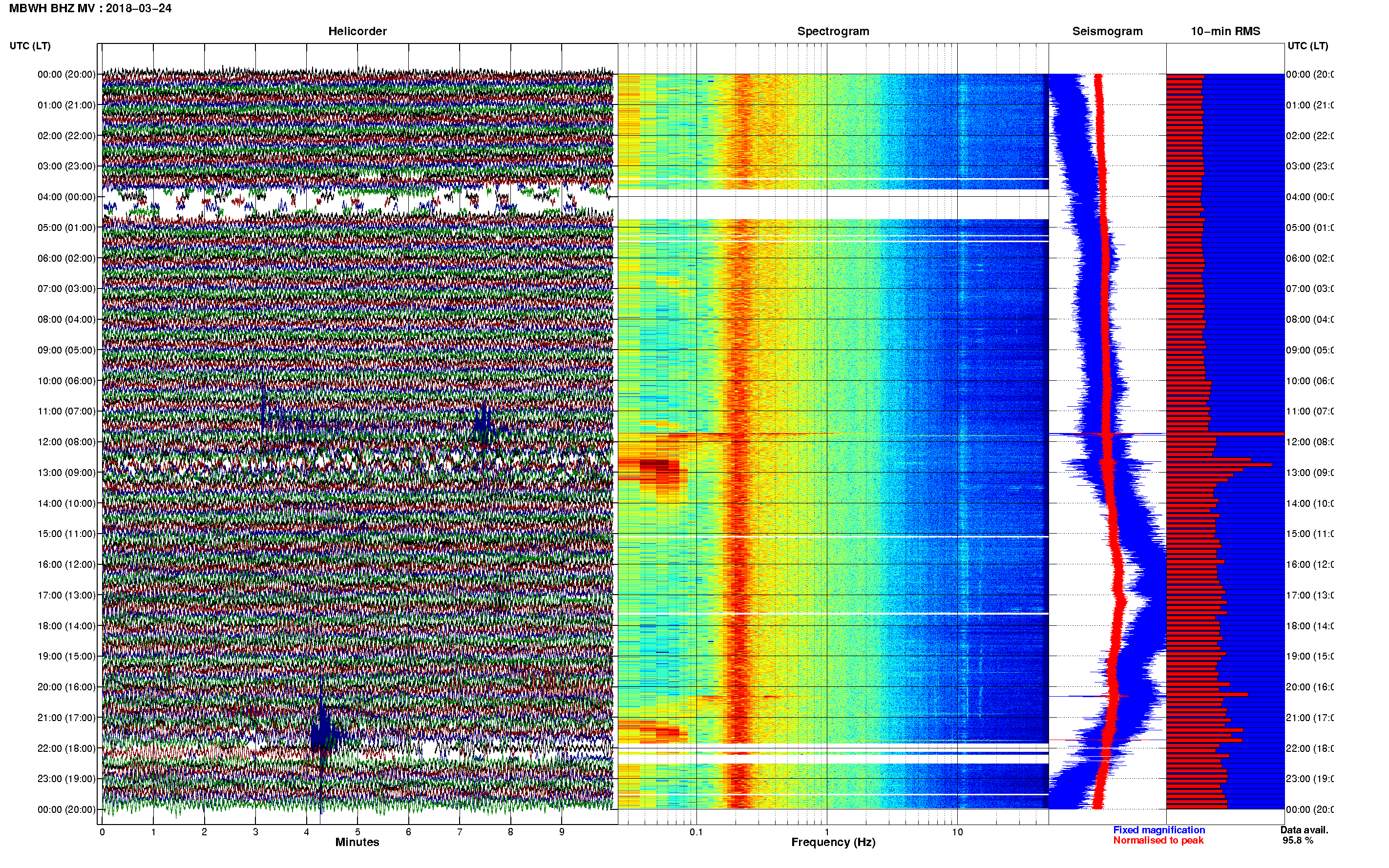Screen dimensions: 1389x868
Task: Click the left '06:00 (02:00)' time label
Action: 66,258
